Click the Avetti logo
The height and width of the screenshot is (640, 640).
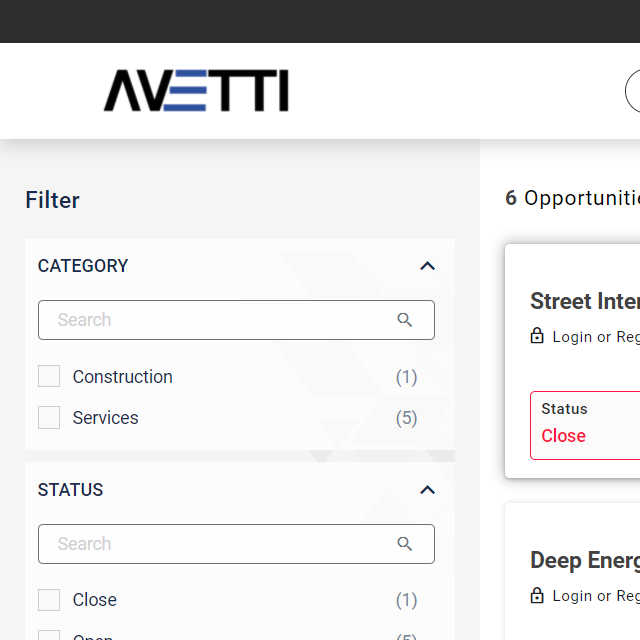(196, 91)
